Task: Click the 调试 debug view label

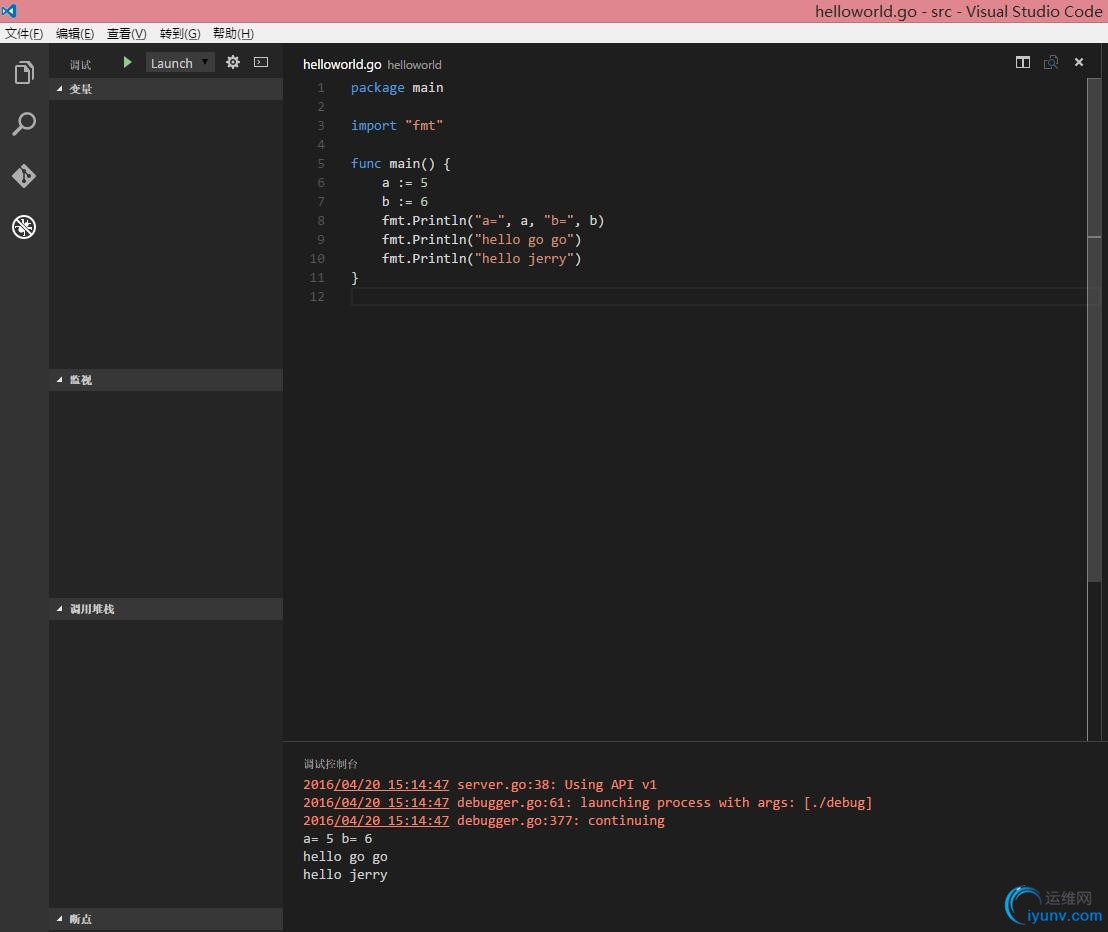Action: pos(81,64)
